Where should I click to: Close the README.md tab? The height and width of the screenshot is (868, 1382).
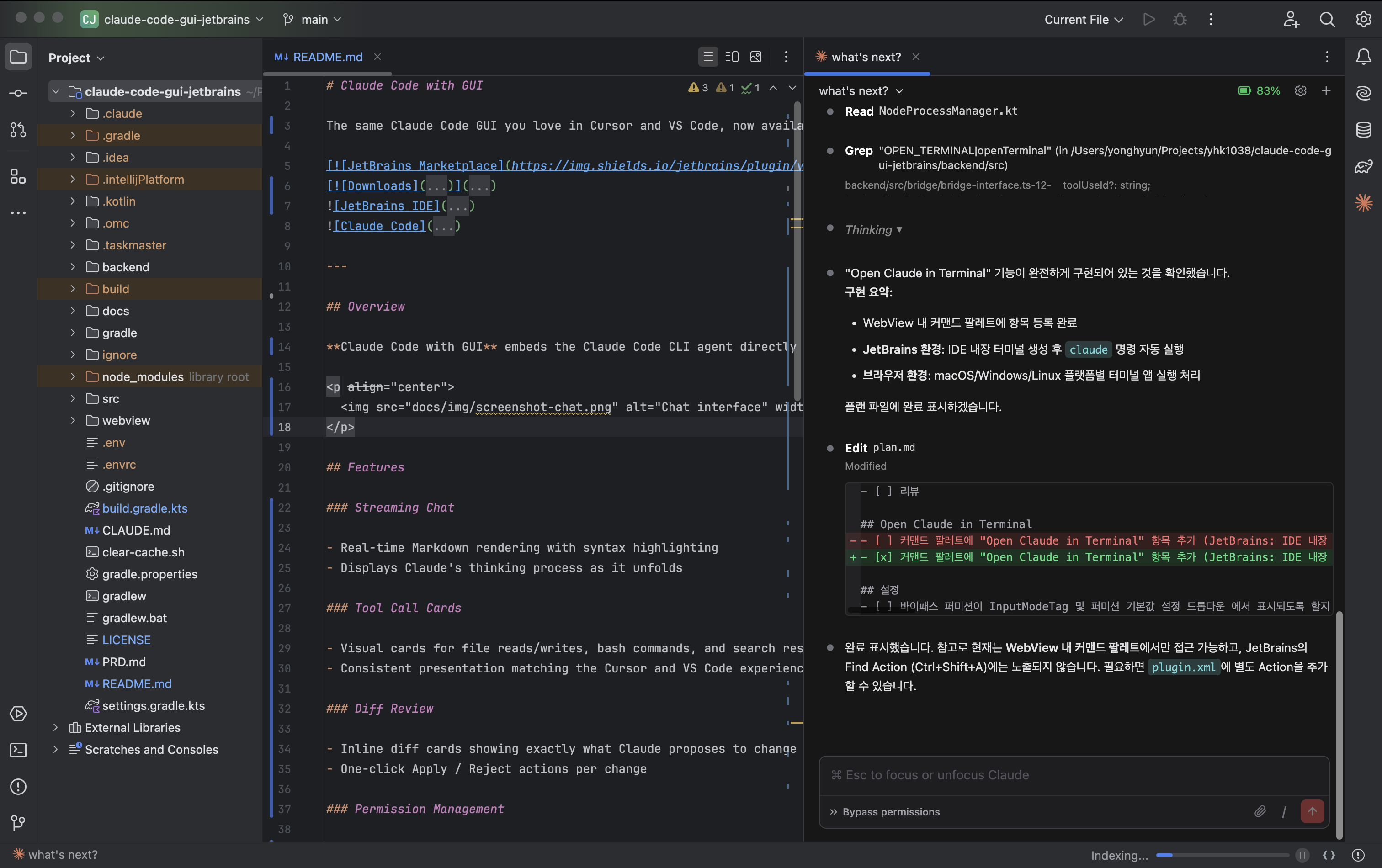(x=377, y=57)
